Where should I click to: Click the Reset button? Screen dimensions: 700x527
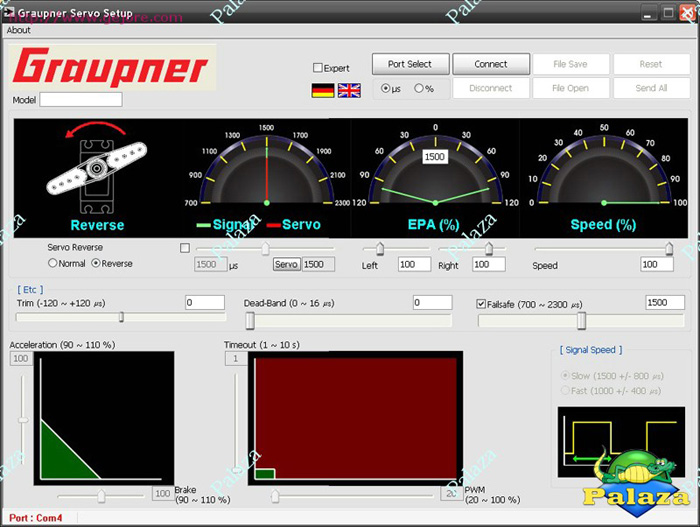(x=651, y=64)
